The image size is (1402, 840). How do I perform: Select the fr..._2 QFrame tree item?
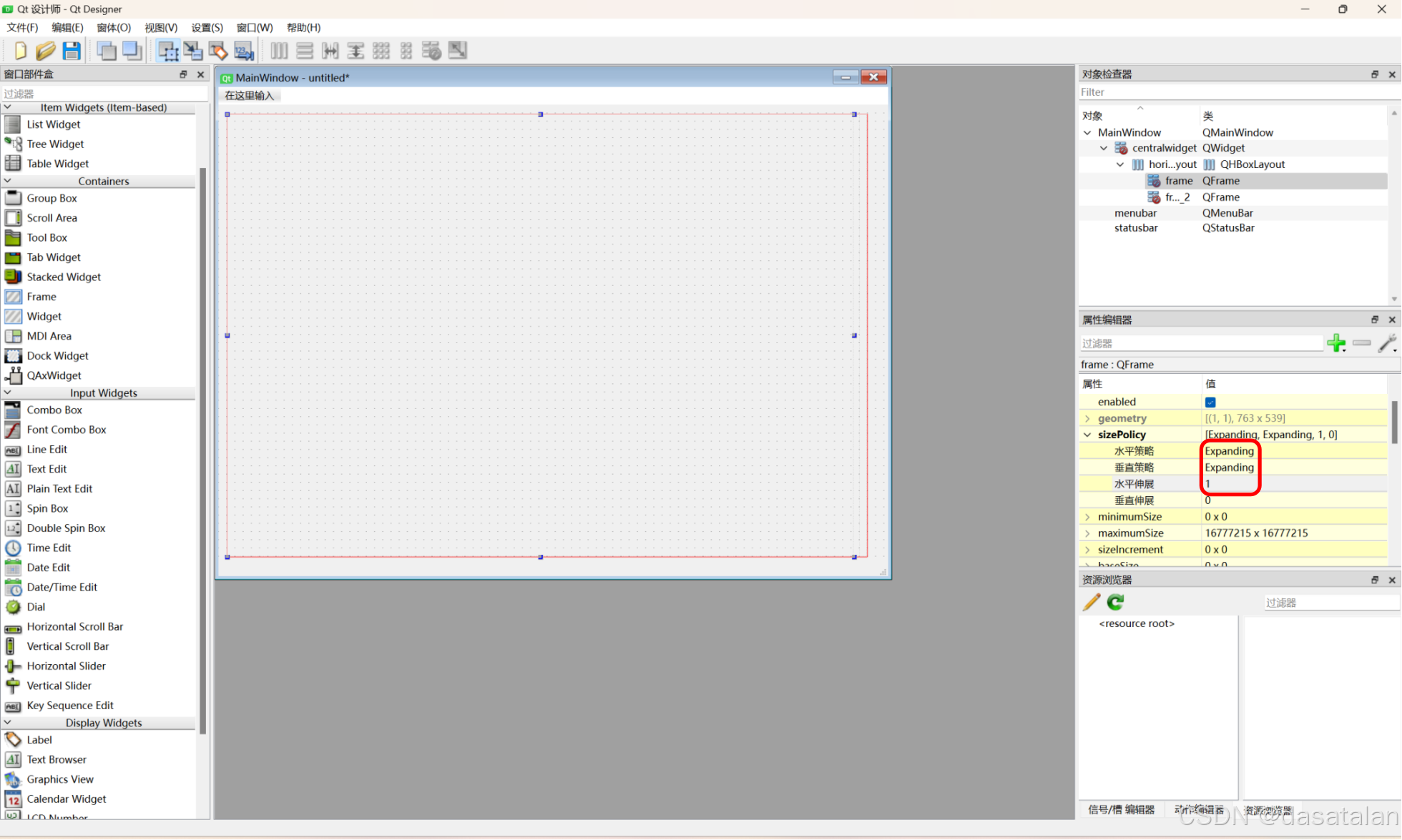coord(1177,197)
